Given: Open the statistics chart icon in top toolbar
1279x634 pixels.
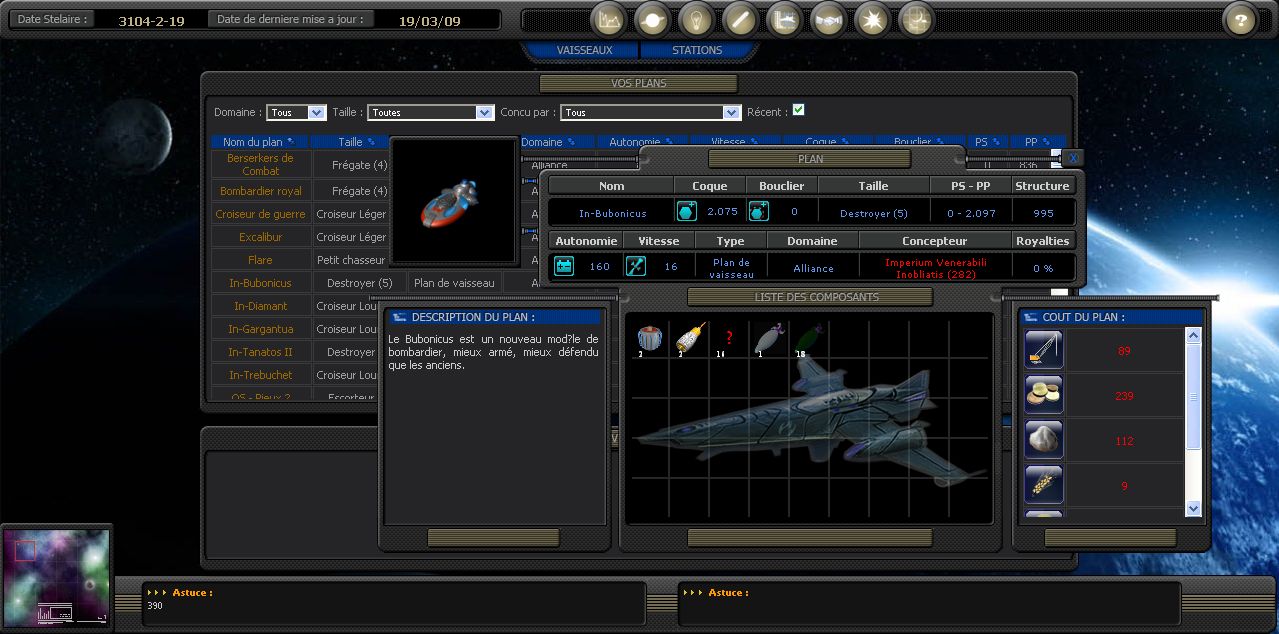Looking at the screenshot, I should tap(608, 19).
